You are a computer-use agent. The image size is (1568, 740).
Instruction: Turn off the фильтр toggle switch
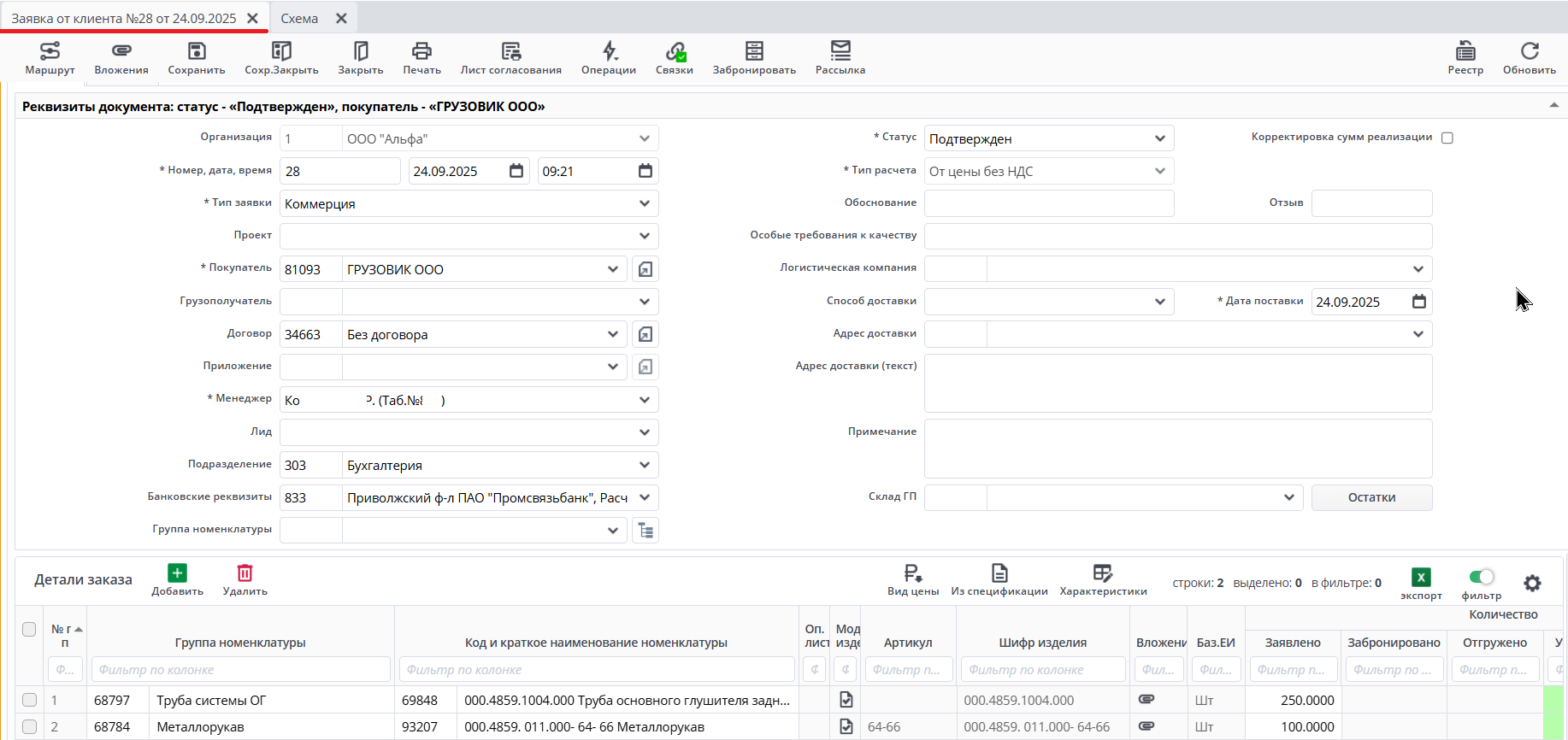coord(1482,577)
